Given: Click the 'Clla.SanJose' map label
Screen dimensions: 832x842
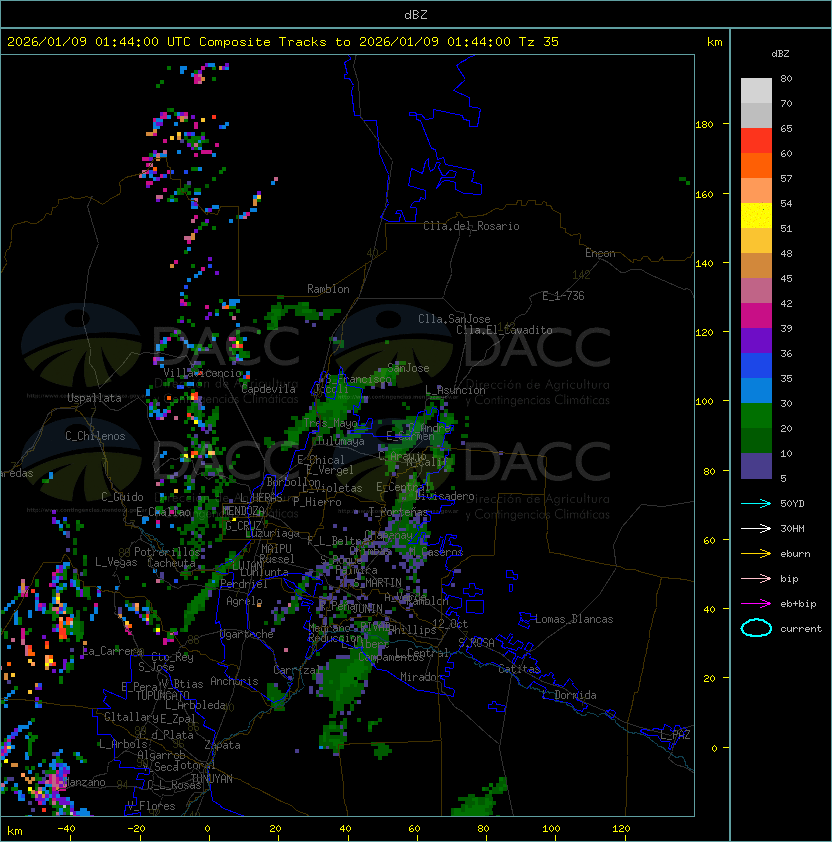Looking at the screenshot, I should pos(454,319).
